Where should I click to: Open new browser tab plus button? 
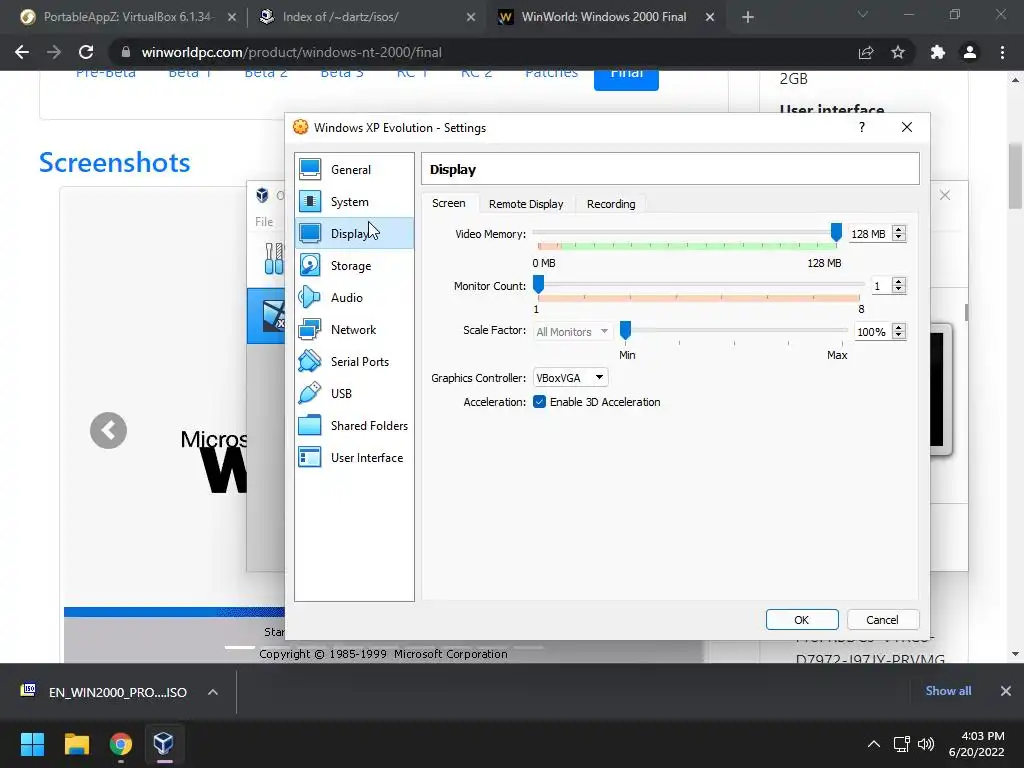coord(748,17)
